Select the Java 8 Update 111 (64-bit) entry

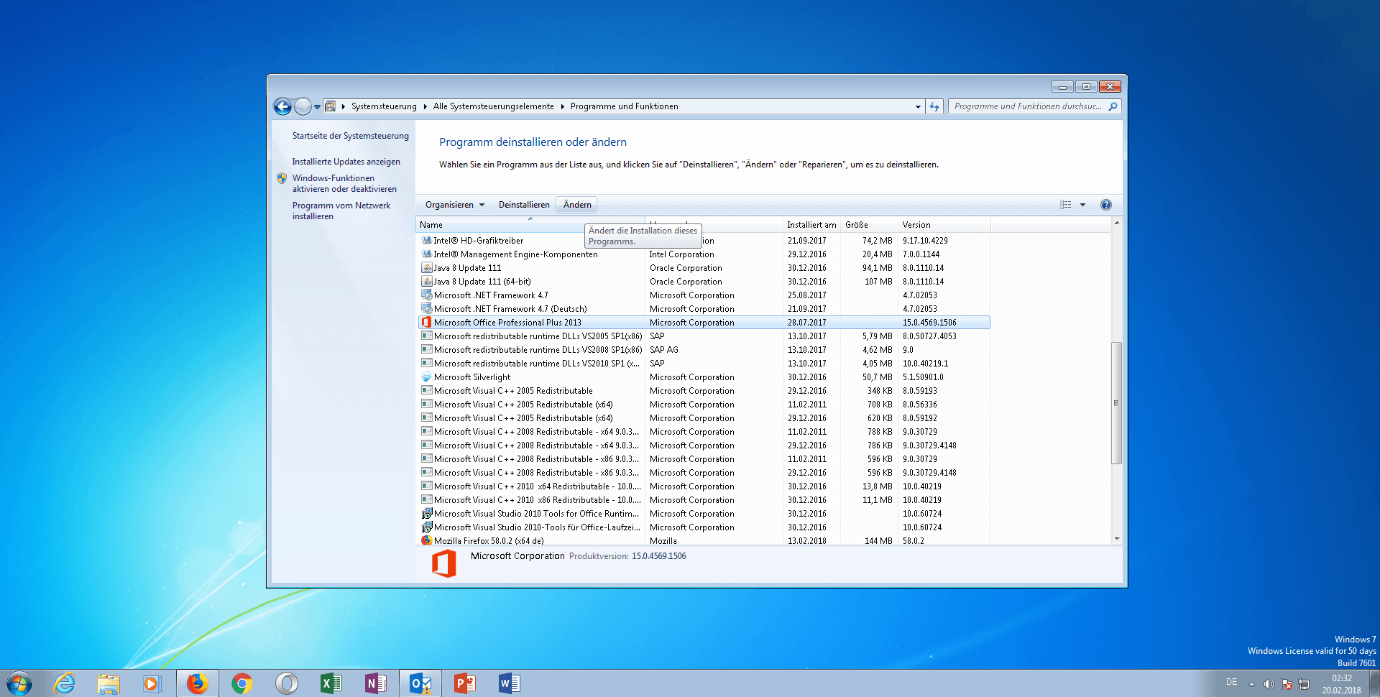[x=703, y=281]
